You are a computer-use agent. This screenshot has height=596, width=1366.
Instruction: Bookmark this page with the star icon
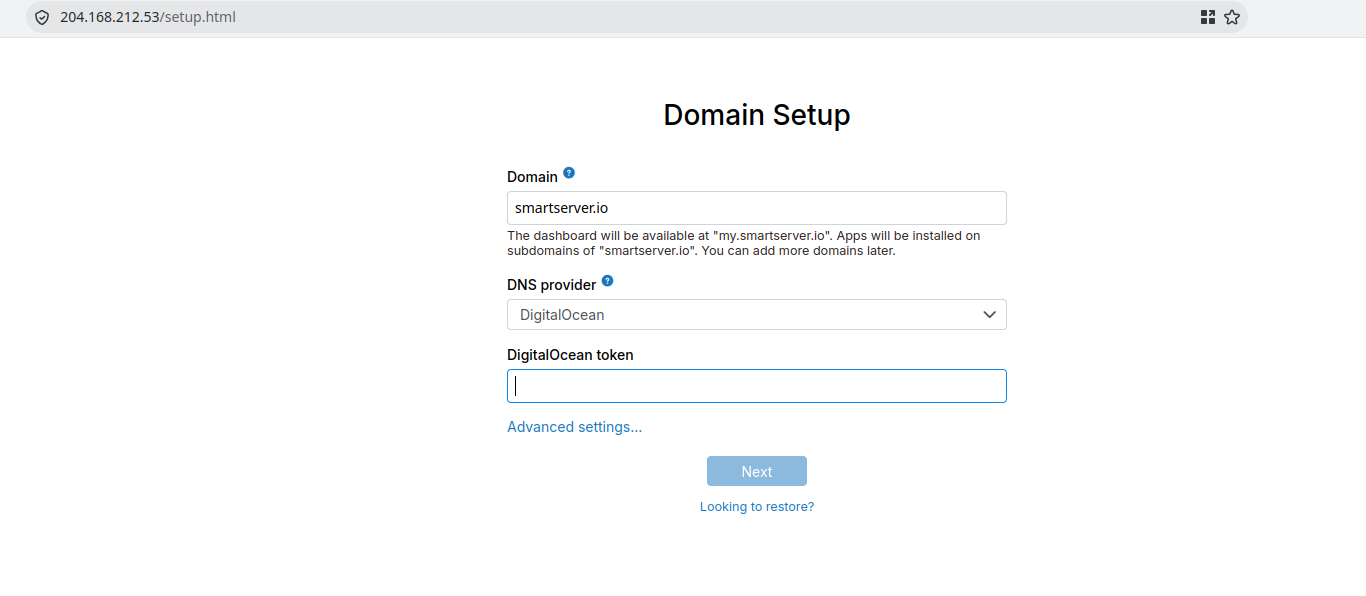tap(1232, 17)
